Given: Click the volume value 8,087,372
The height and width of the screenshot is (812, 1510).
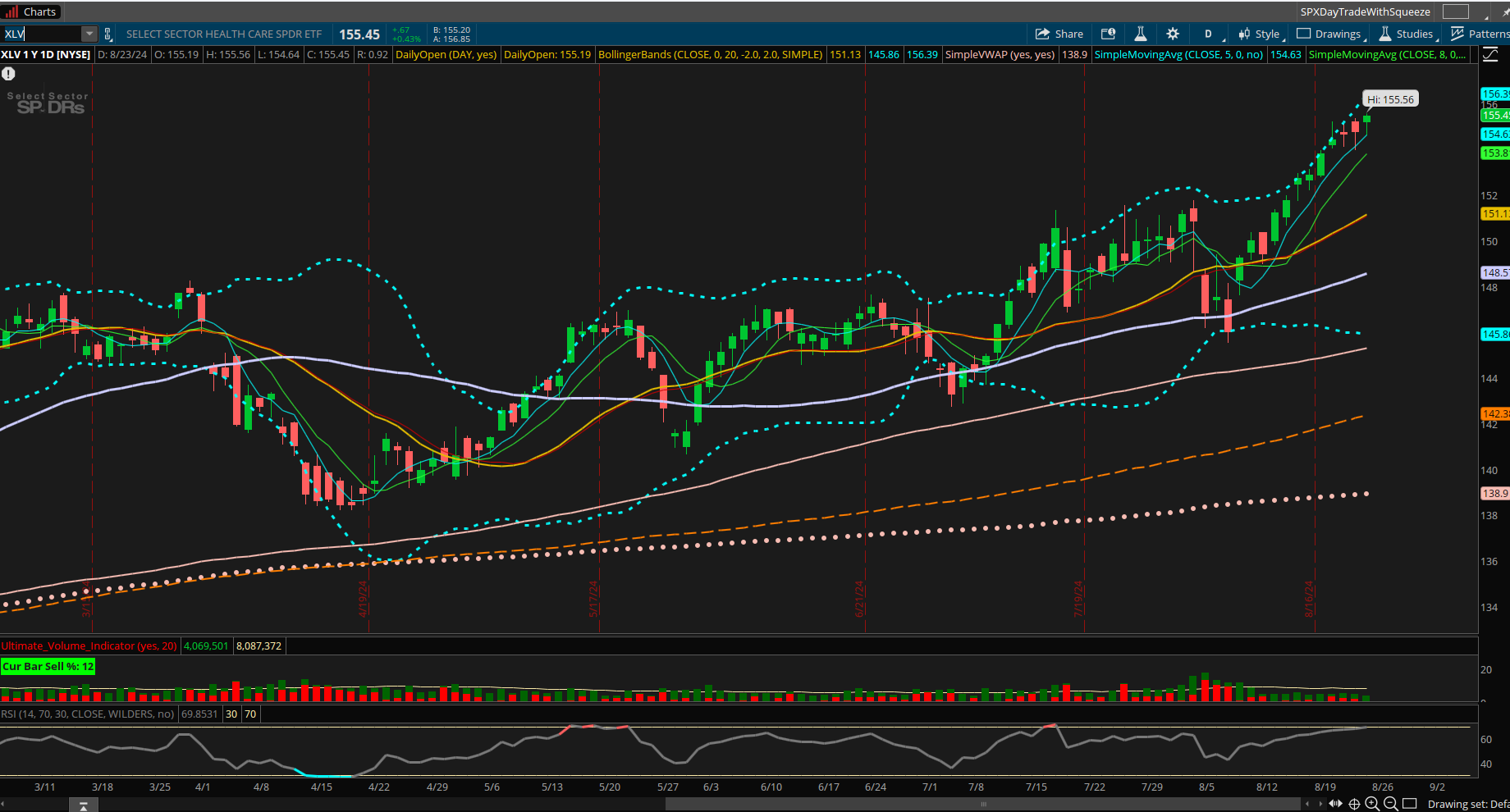Looking at the screenshot, I should pos(259,646).
